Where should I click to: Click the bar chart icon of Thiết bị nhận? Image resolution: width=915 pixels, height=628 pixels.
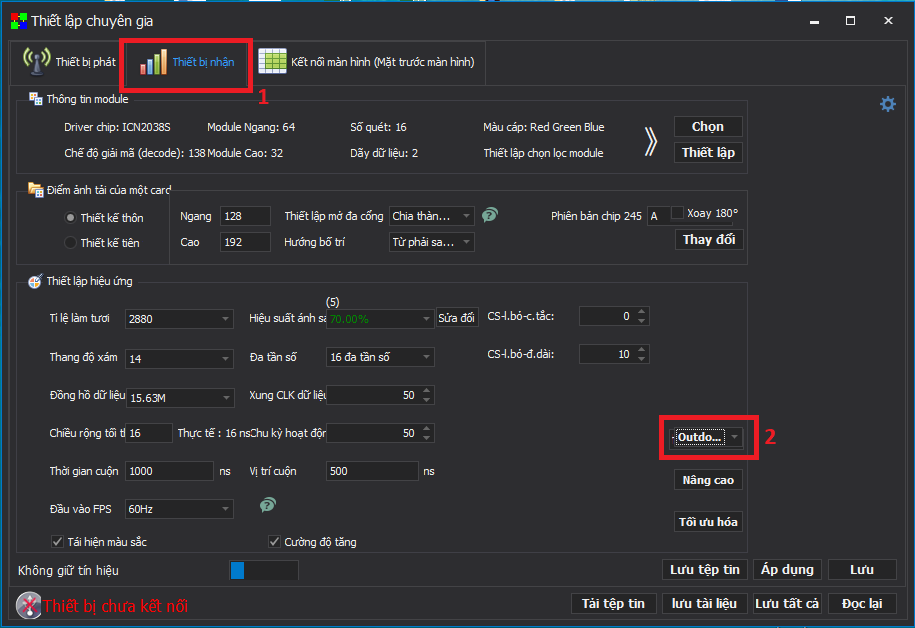click(153, 61)
